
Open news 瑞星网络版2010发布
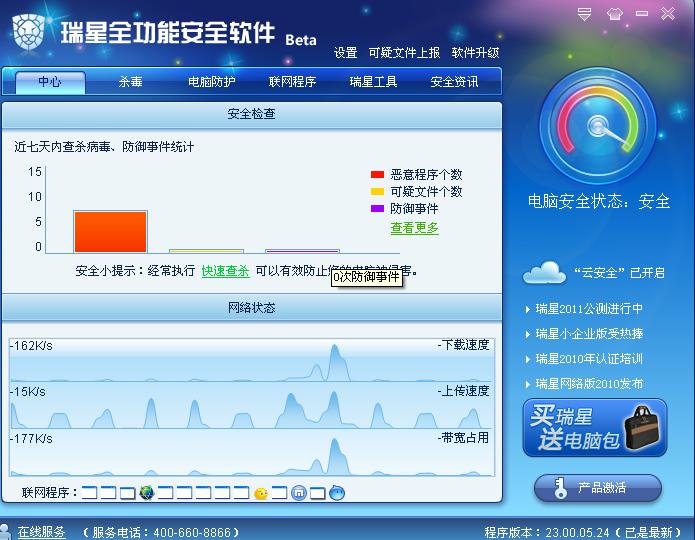(589, 383)
